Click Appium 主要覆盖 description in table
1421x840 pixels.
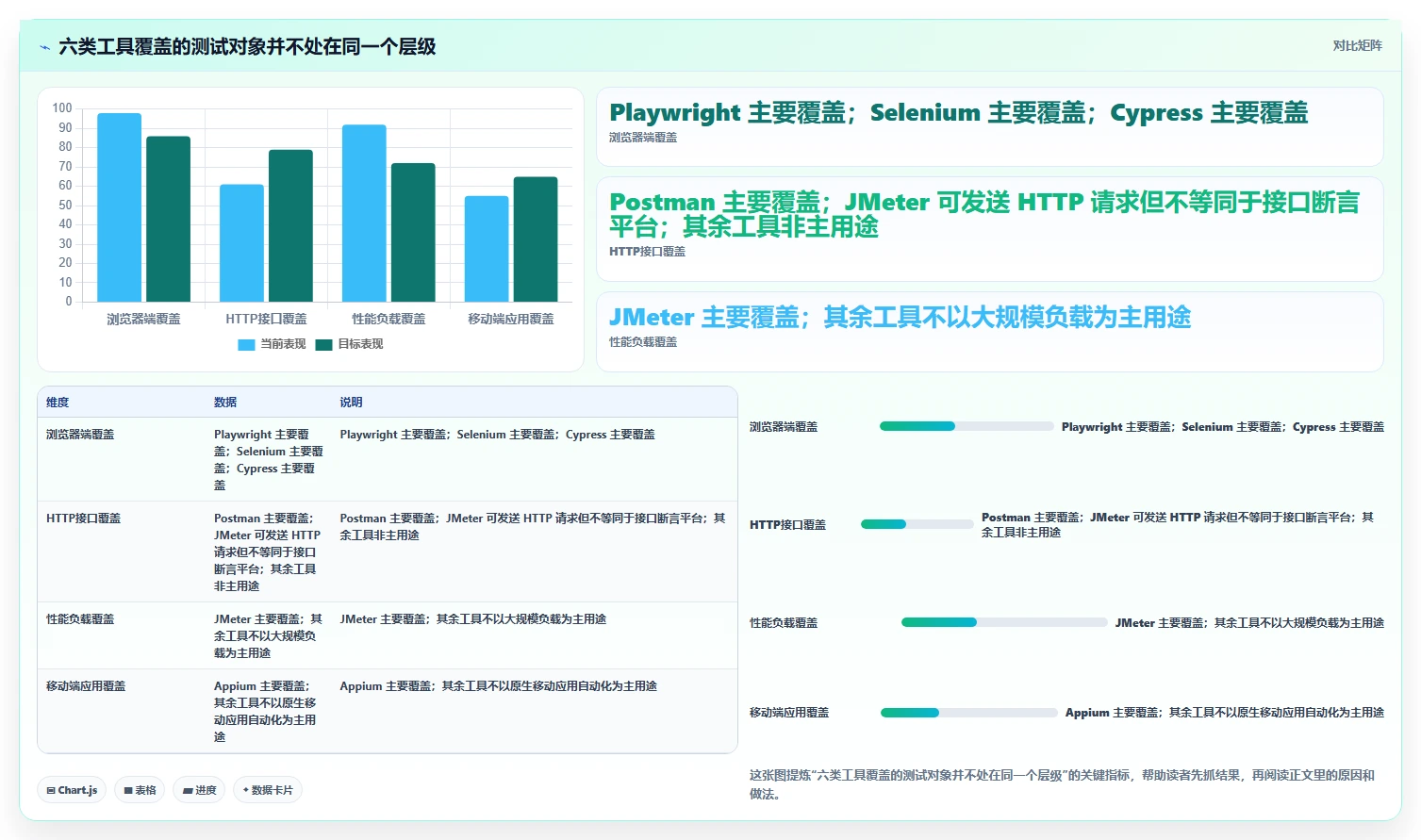(x=499, y=686)
